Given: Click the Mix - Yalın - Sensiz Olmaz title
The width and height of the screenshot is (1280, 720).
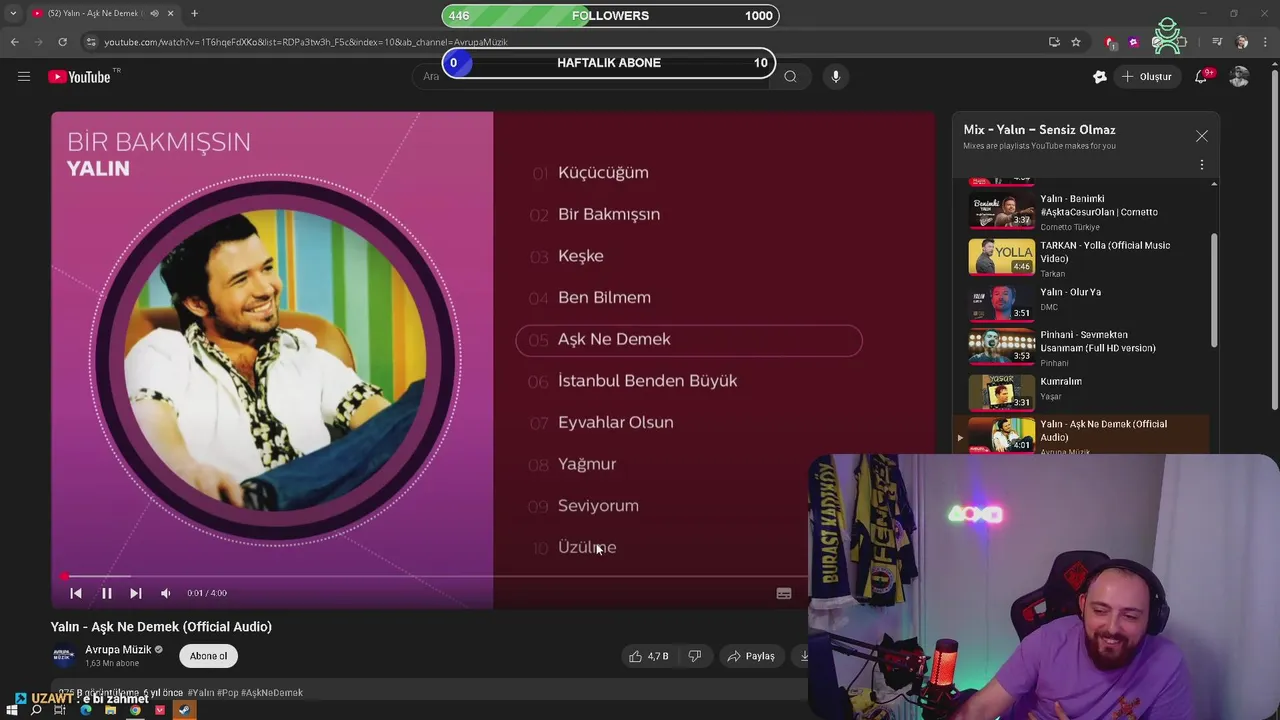Looking at the screenshot, I should pos(1039,130).
